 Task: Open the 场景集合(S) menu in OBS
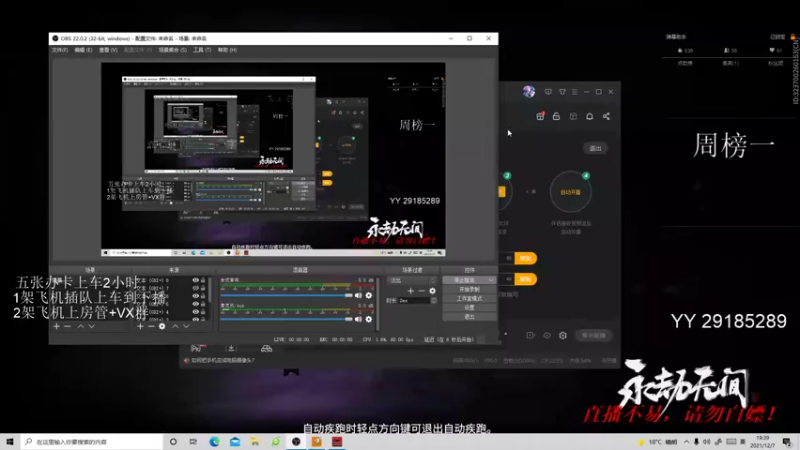click(172, 50)
